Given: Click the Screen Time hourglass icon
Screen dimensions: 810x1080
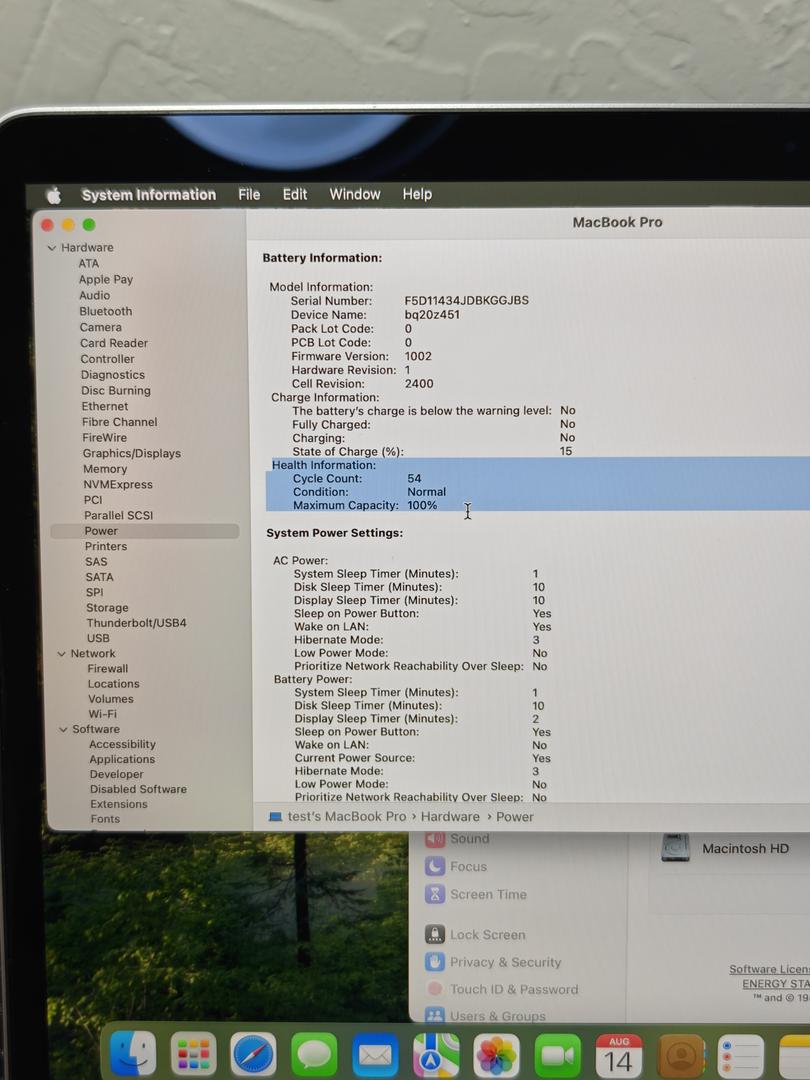Looking at the screenshot, I should point(435,894).
